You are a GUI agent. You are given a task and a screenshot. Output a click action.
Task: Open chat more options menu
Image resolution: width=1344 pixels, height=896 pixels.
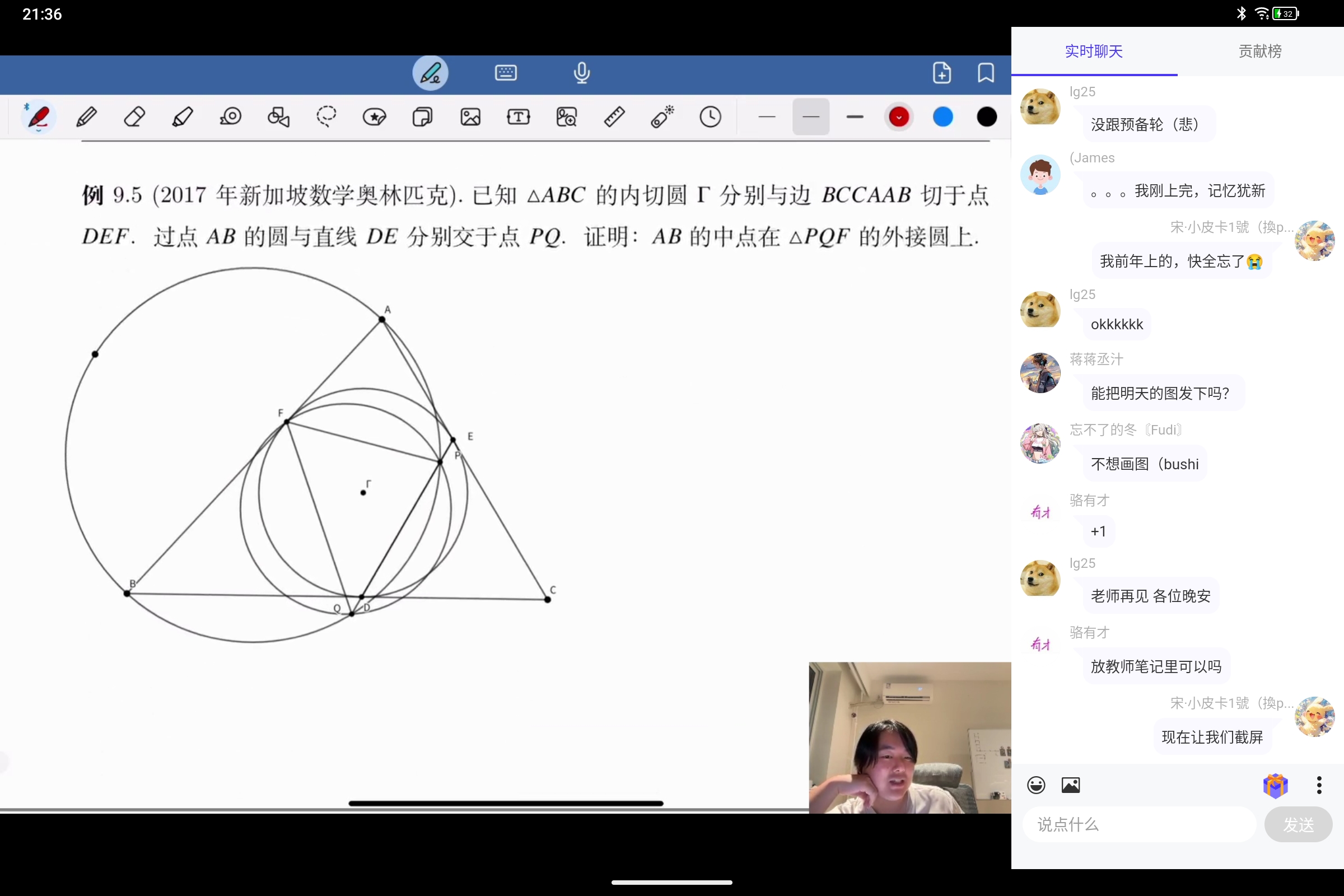(x=1319, y=785)
